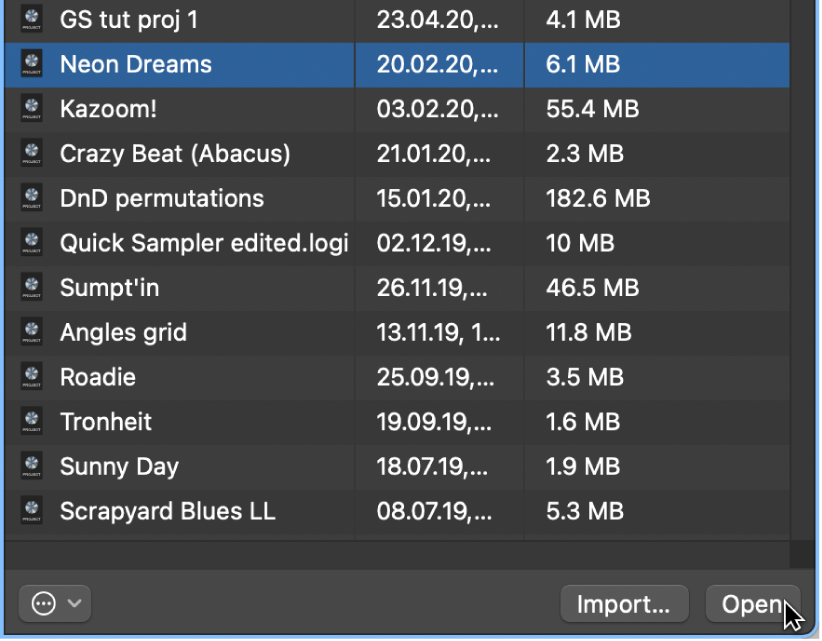The width and height of the screenshot is (822, 641).
Task: Click the Tronheit project file icon
Action: [33, 421]
